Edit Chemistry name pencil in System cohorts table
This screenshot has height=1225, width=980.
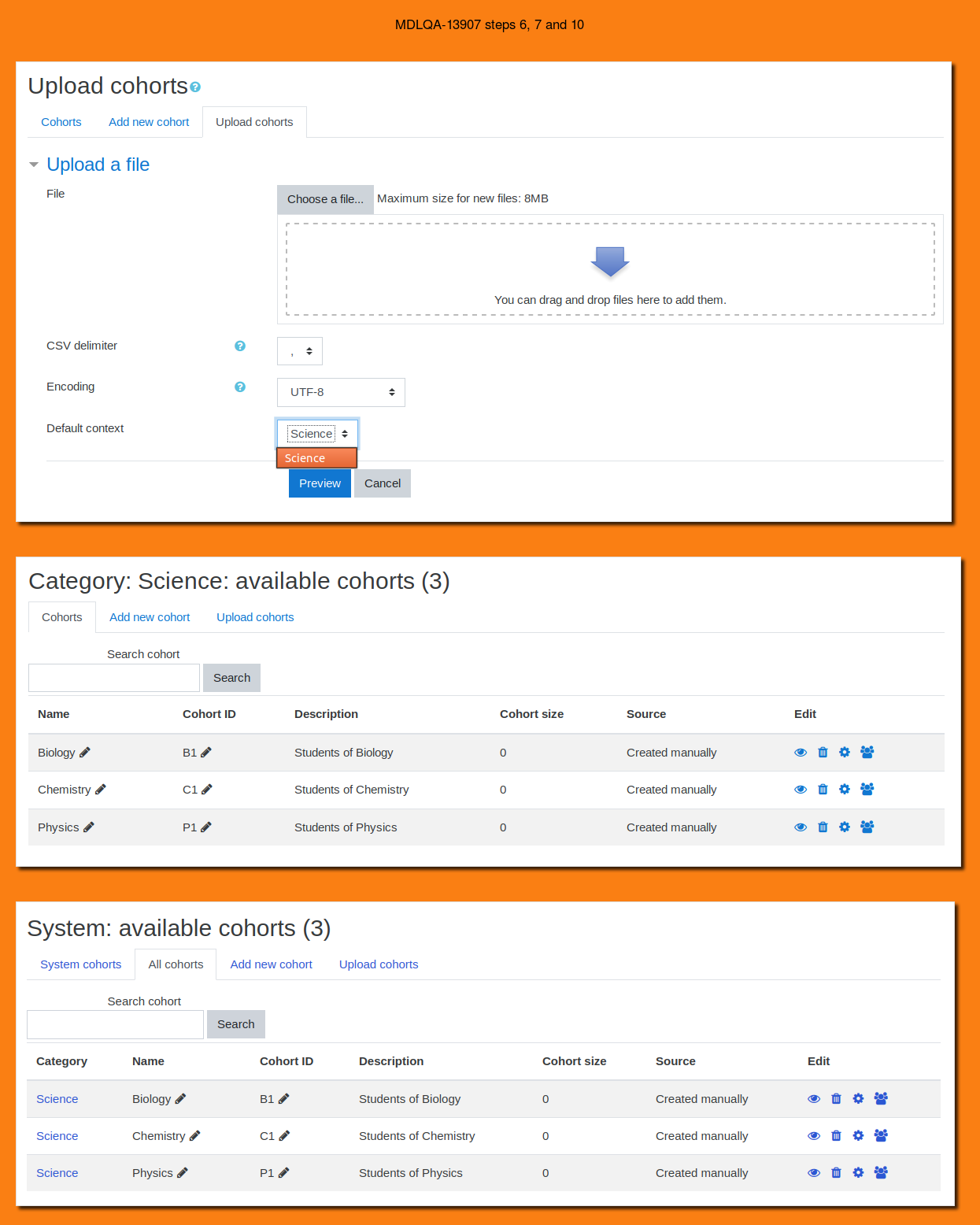195,1136
